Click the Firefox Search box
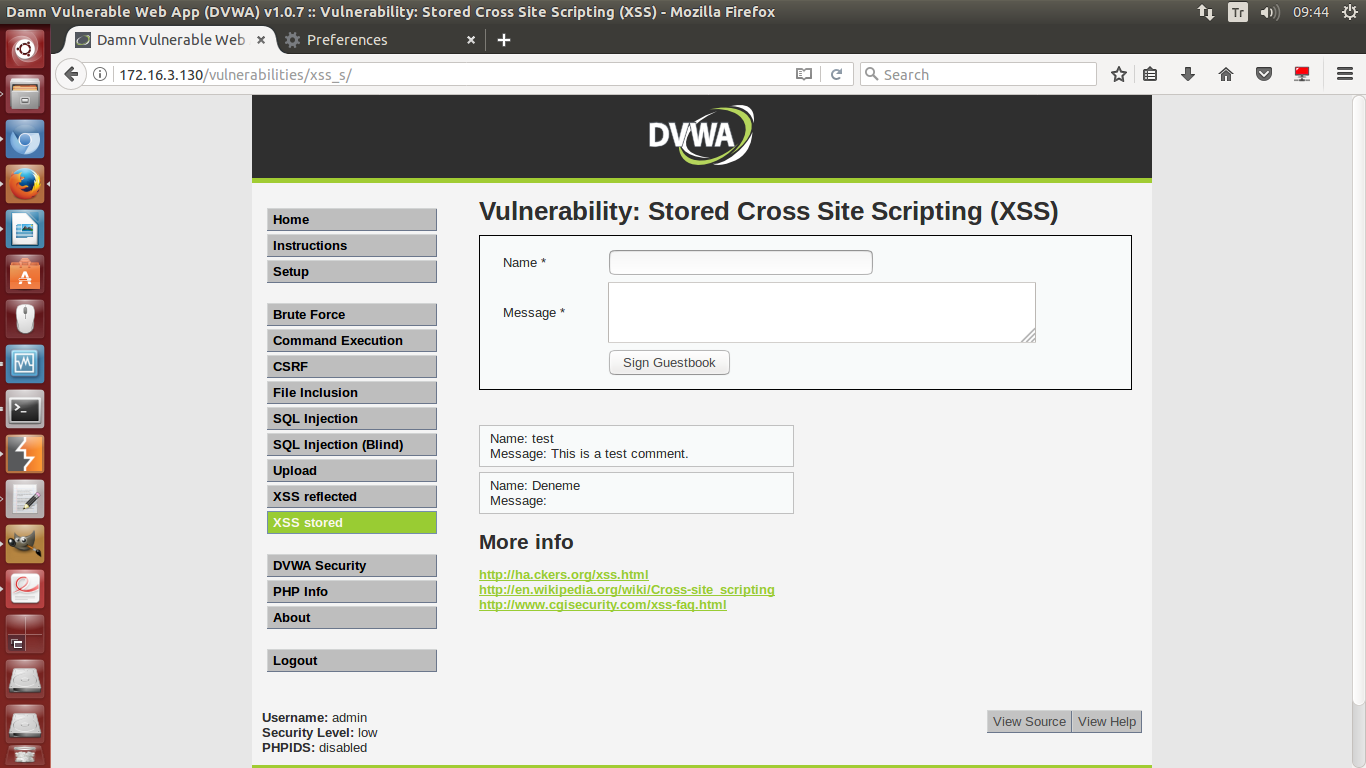Viewport: 1366px width, 768px height. point(978,74)
